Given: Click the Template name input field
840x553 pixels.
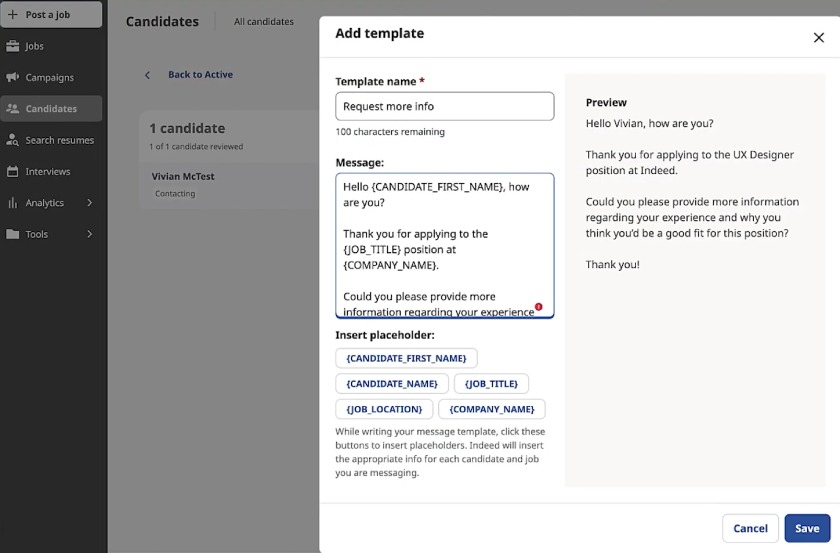Looking at the screenshot, I should (444, 106).
